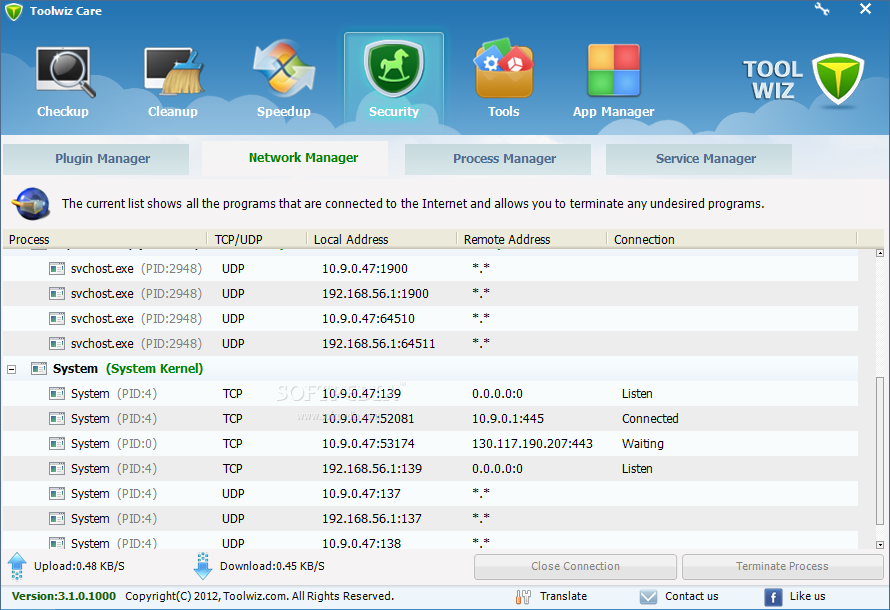Click remote address 130.117.190.207:443

[x=532, y=444]
